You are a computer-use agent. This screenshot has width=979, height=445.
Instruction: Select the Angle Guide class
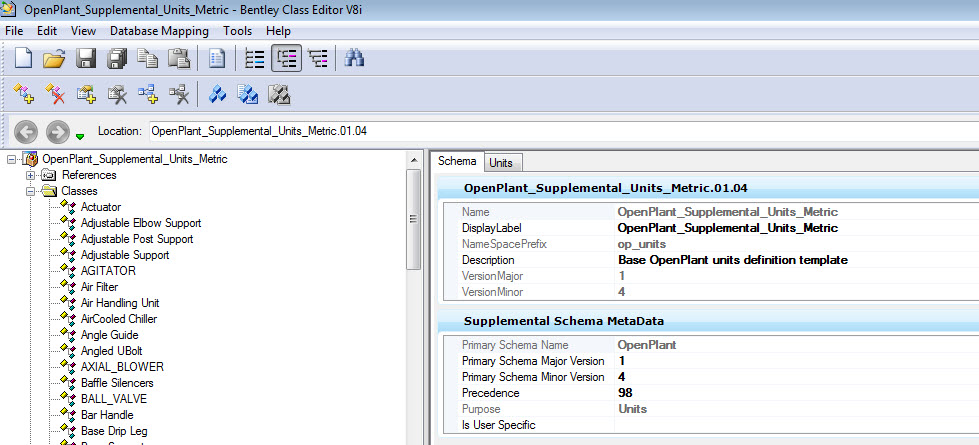click(x=109, y=335)
